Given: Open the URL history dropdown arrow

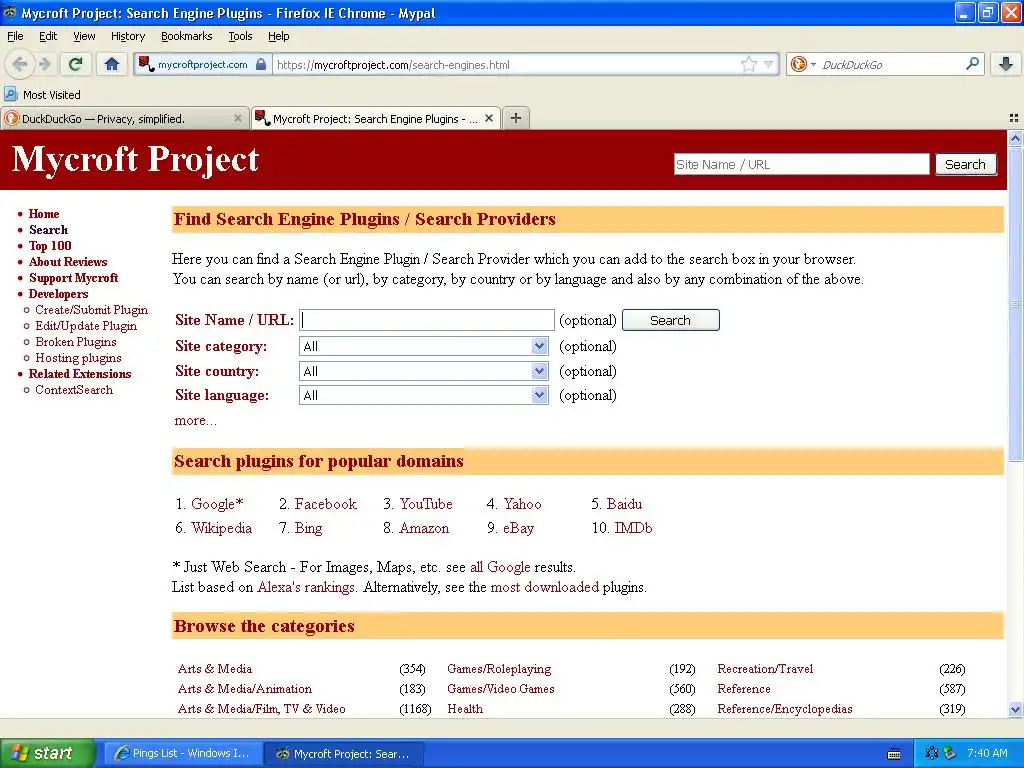Looking at the screenshot, I should [769, 64].
